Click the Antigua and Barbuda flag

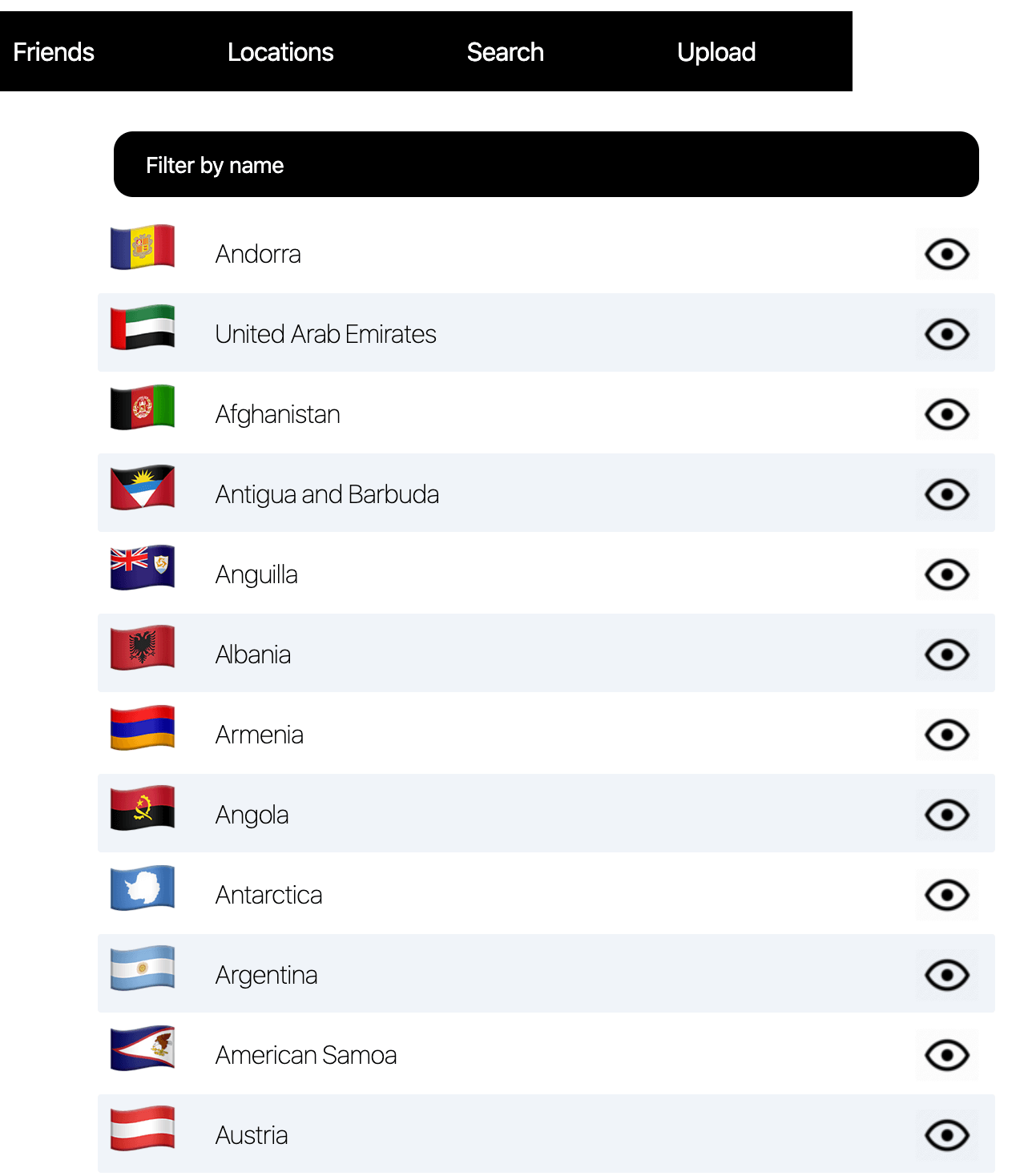[x=143, y=487]
